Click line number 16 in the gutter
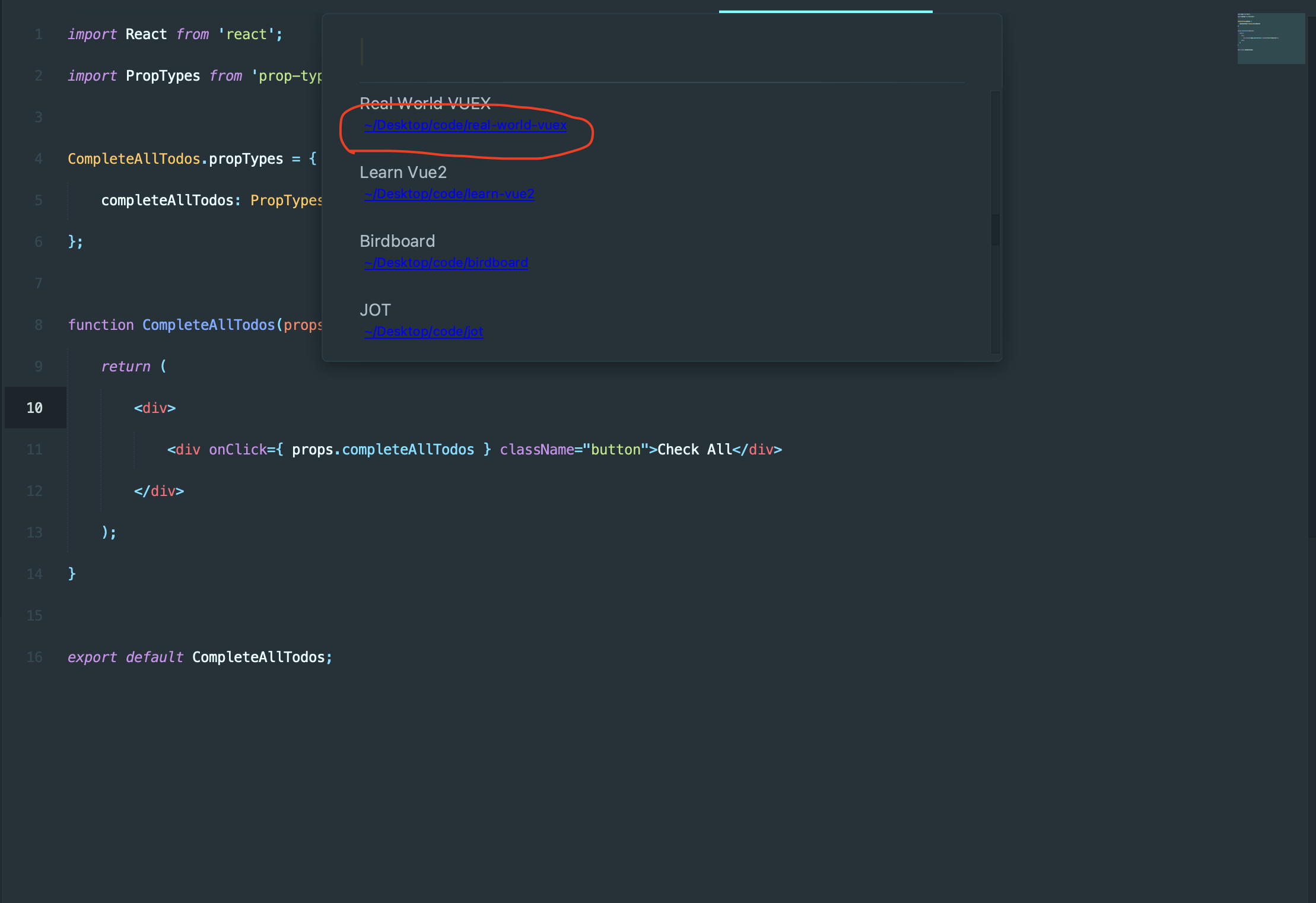Viewport: 1316px width, 903px height. pos(34,657)
